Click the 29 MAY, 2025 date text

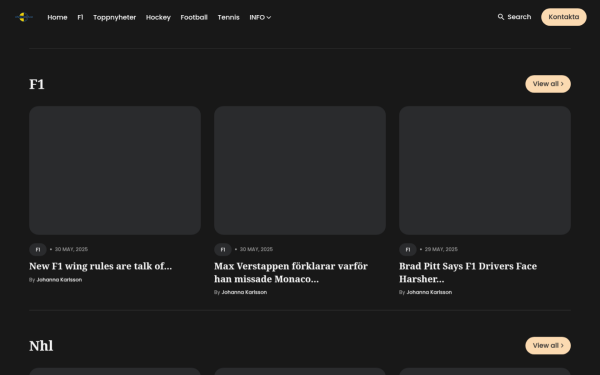pyautogui.click(x=441, y=249)
